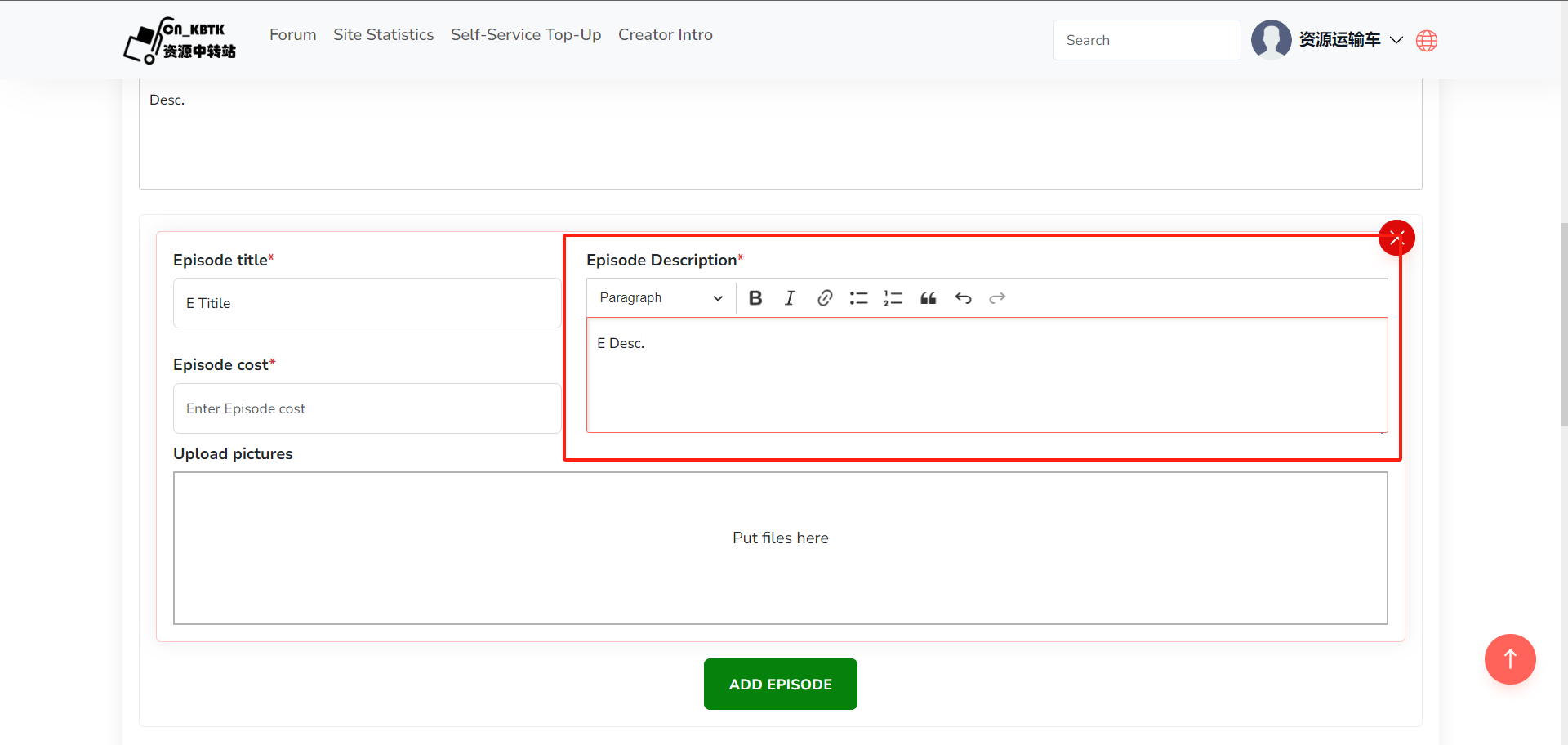This screenshot has height=745, width=1568.
Task: Visit the Creator Intro page
Action: pos(665,35)
